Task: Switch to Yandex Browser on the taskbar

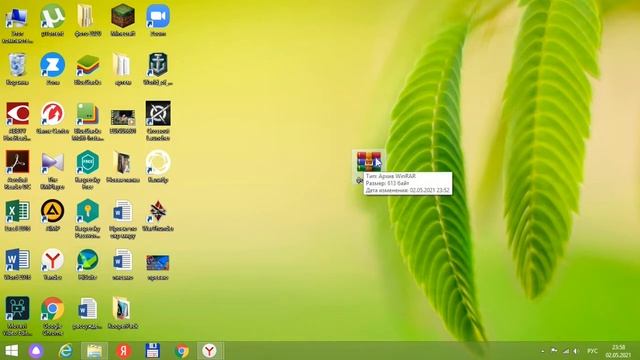Action: (x=210, y=351)
